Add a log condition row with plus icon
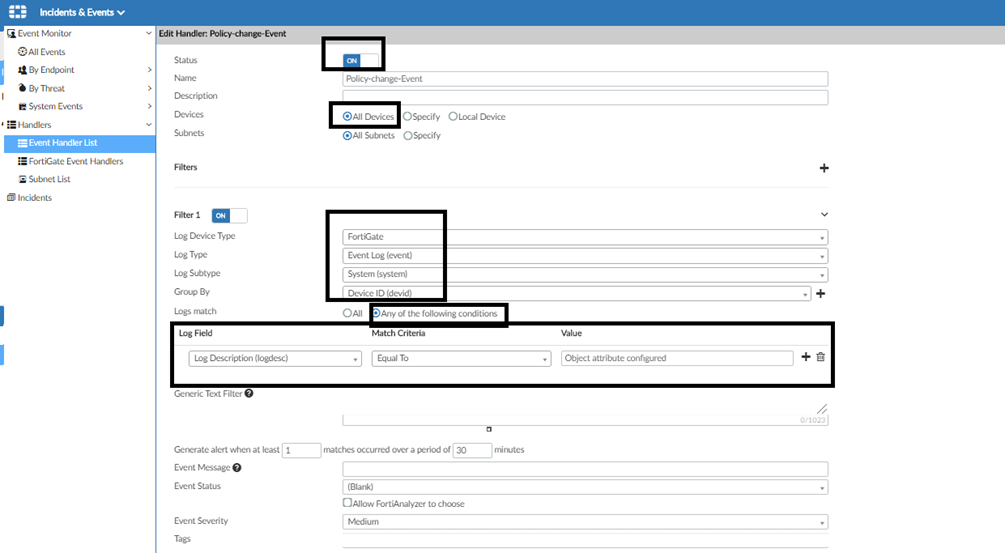 click(805, 357)
